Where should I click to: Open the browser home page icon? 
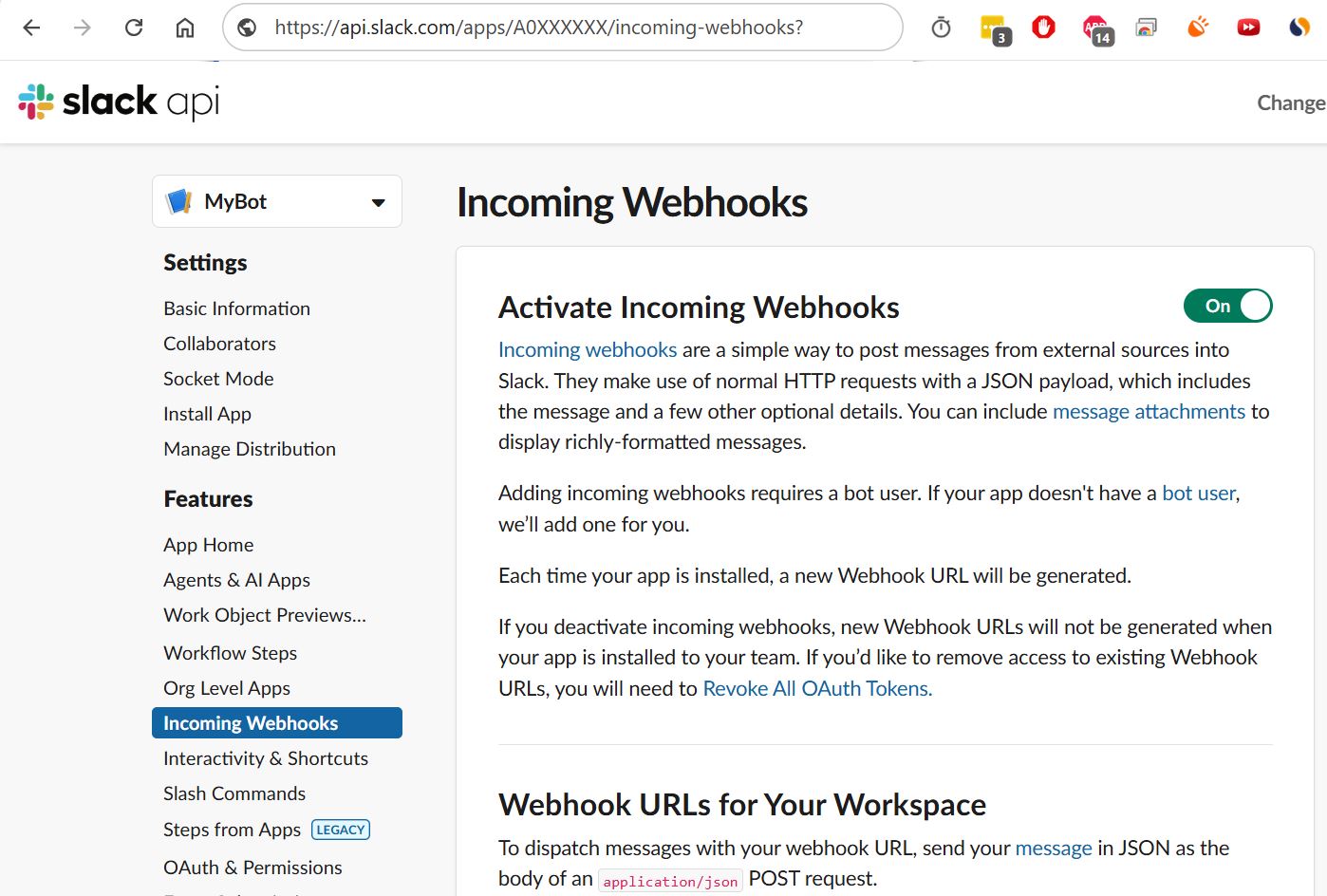pos(185,28)
